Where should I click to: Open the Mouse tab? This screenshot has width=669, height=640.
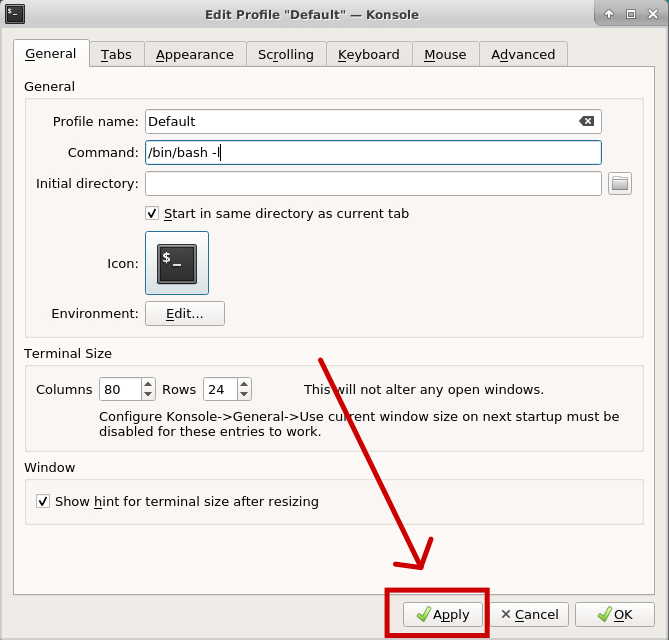click(445, 55)
